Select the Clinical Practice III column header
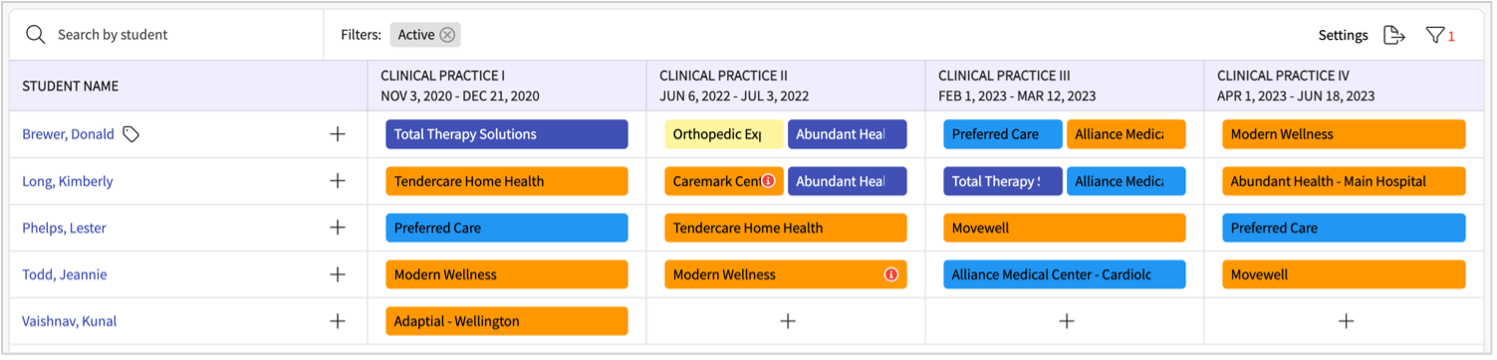Screen dimensions: 1497x360 [x=1064, y=86]
